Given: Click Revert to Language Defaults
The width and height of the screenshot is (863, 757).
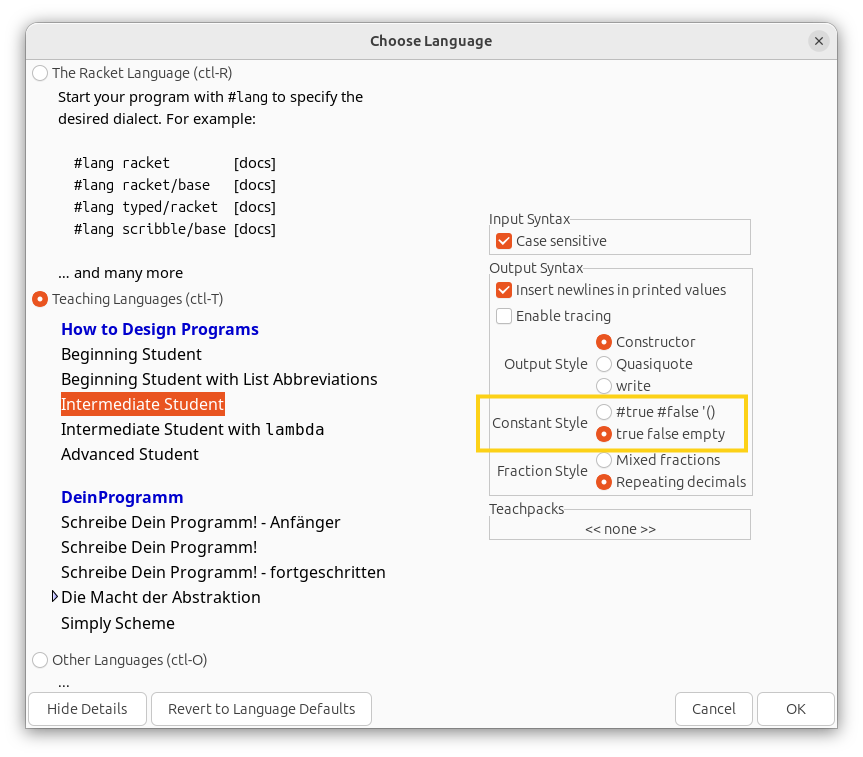Looking at the screenshot, I should coord(261,709).
